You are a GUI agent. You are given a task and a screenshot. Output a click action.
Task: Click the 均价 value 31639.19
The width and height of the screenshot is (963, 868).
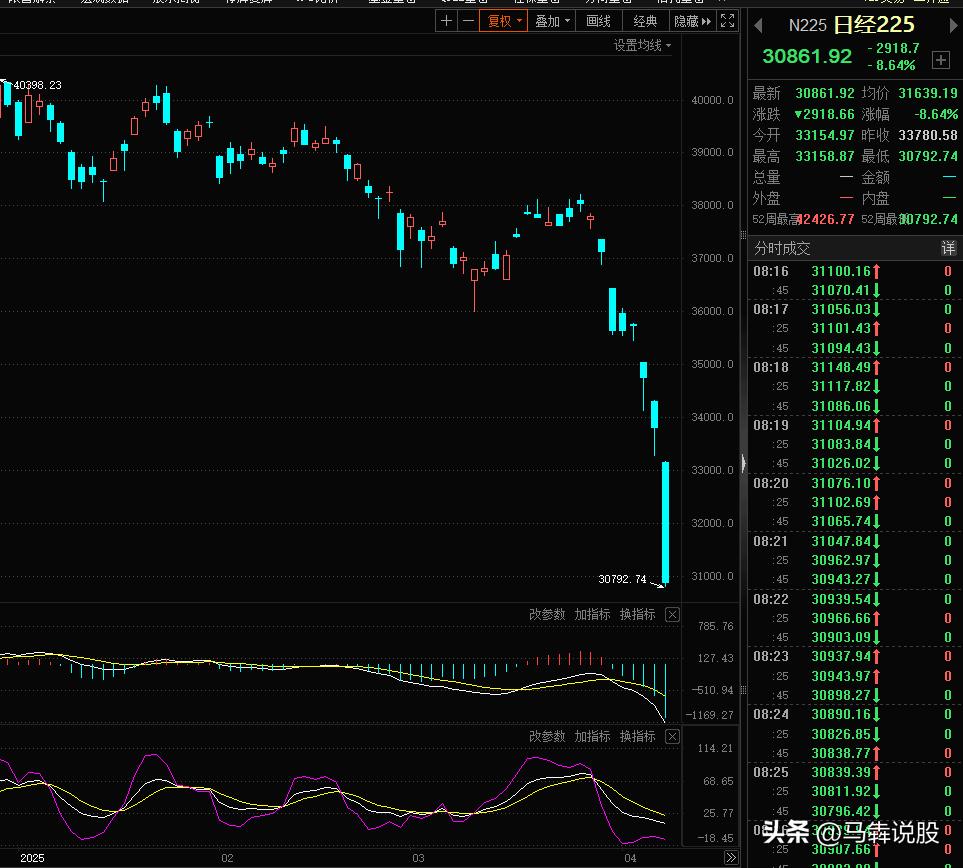[927, 93]
